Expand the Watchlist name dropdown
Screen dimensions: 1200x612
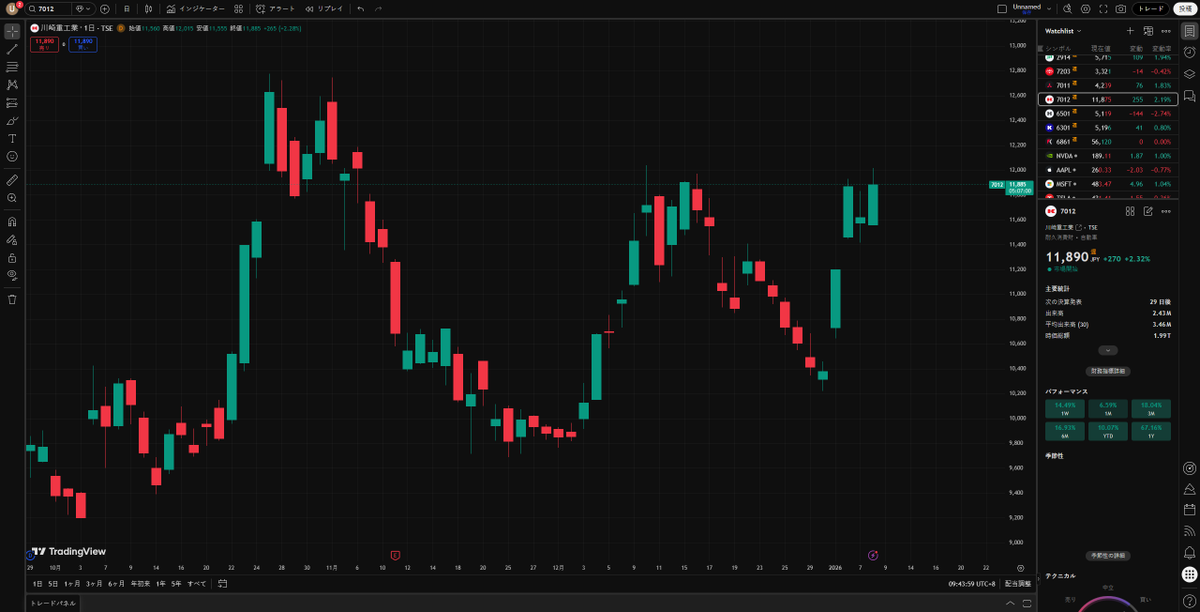tap(1062, 31)
